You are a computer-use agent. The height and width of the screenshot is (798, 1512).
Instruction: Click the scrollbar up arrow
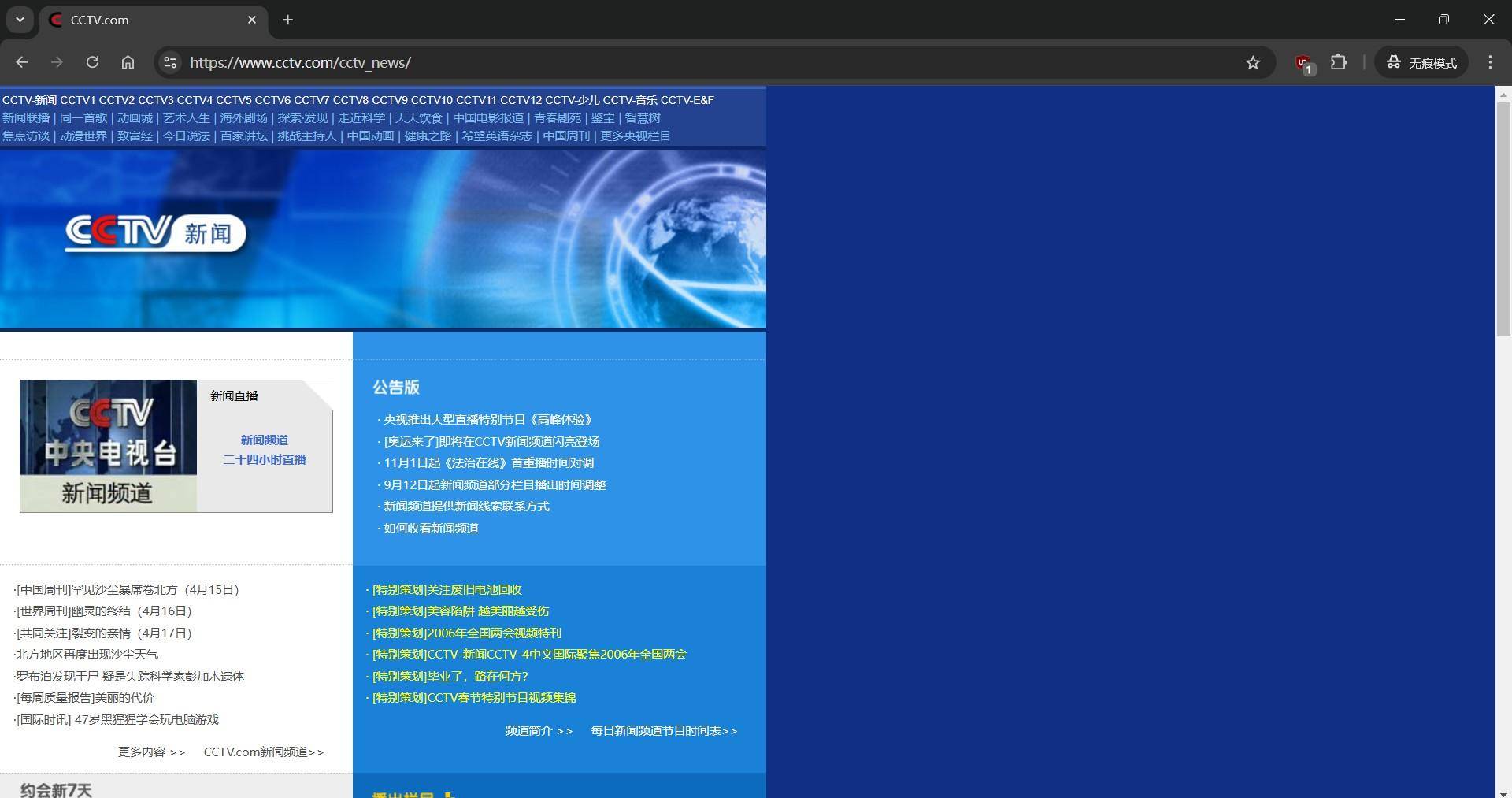pyautogui.click(x=1503, y=94)
